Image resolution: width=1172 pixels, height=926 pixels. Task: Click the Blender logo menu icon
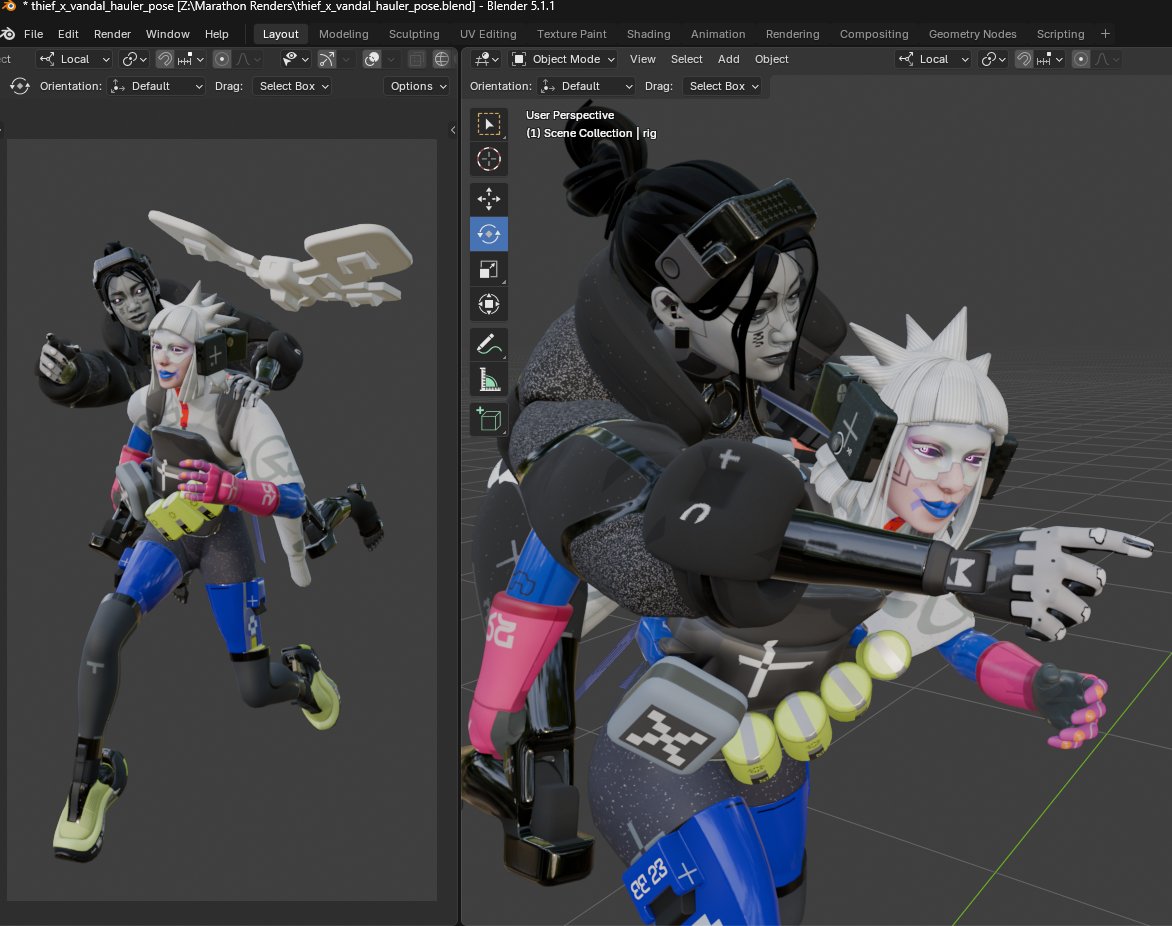pos(8,34)
